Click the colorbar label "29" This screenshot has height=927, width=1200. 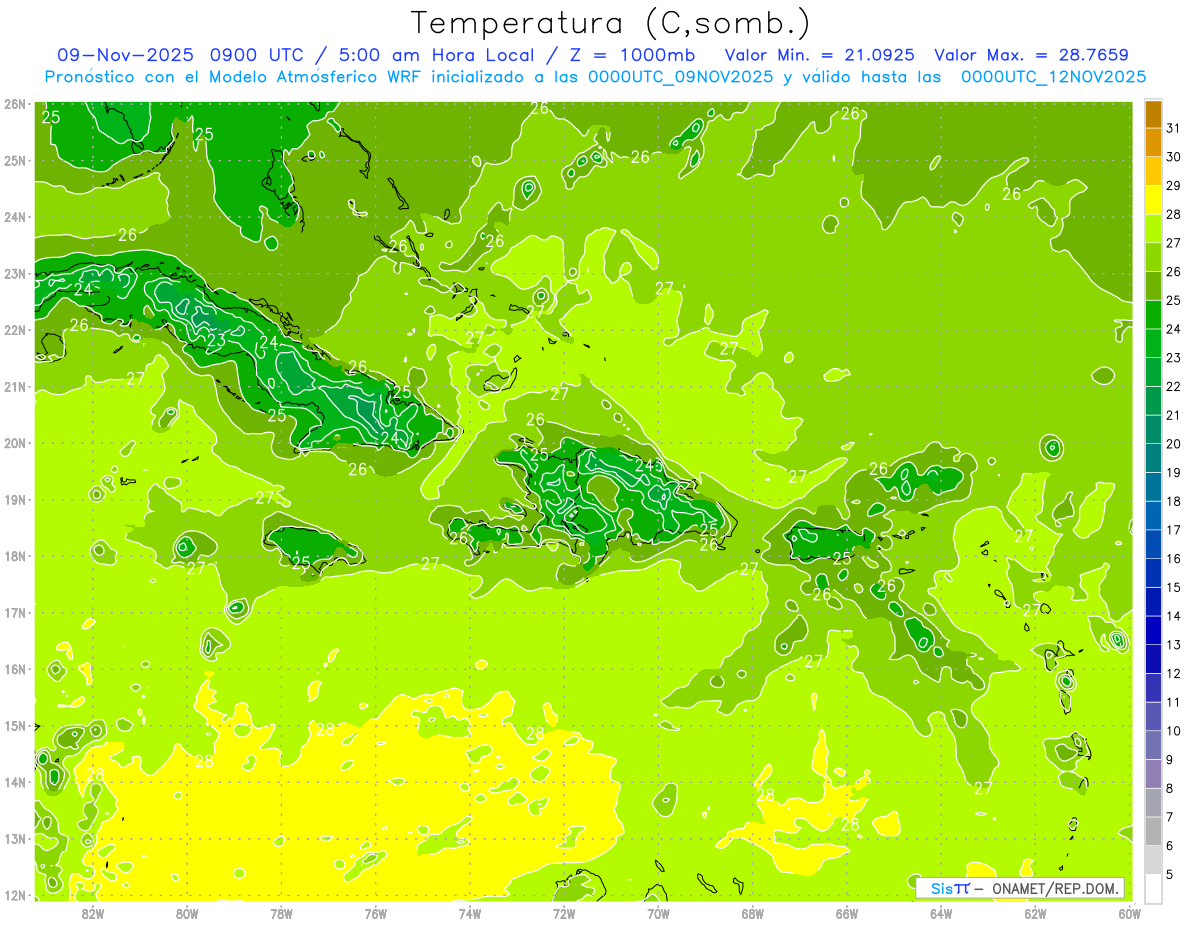pos(1173,185)
